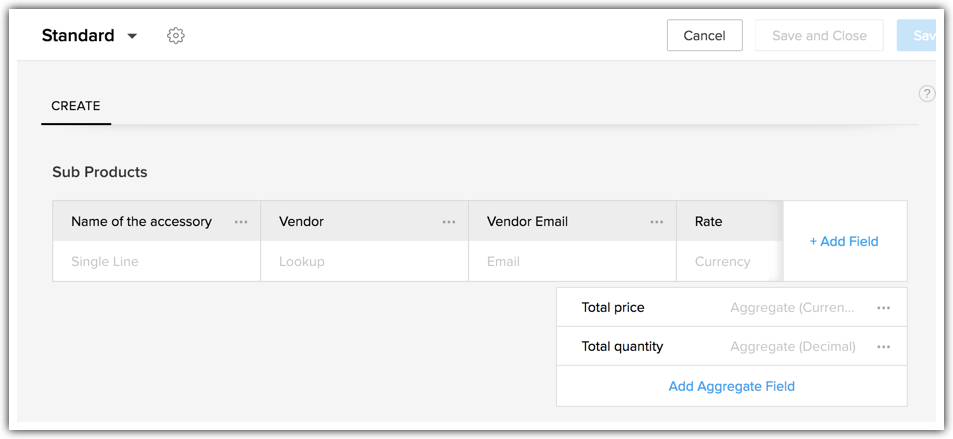Open options for Name of the accessory
This screenshot has height=439, width=953.
pyautogui.click(x=241, y=222)
